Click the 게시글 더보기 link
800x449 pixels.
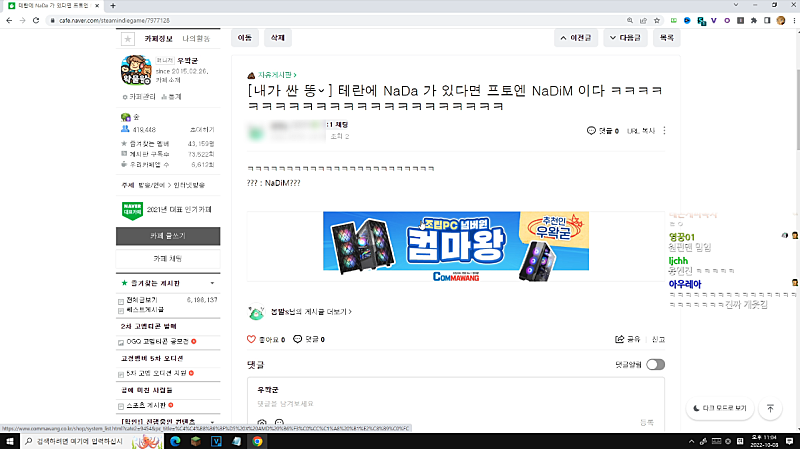[311, 312]
